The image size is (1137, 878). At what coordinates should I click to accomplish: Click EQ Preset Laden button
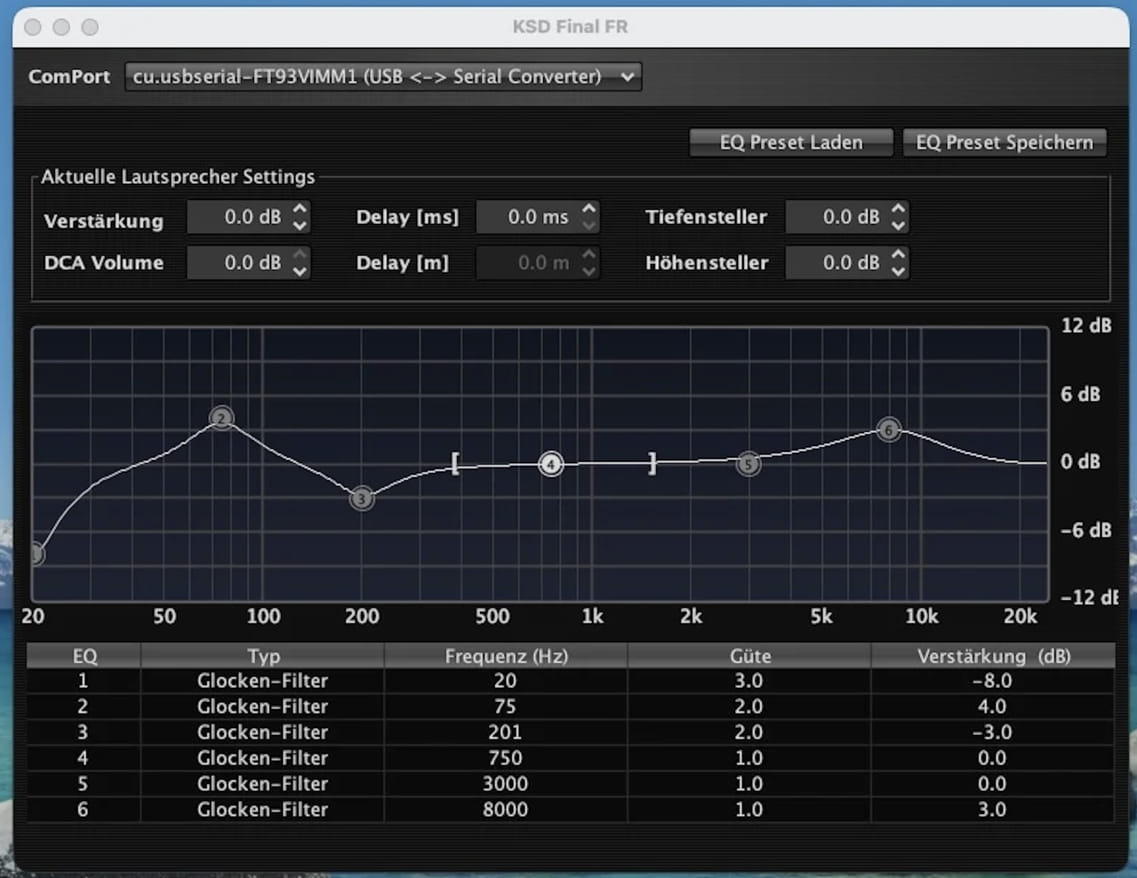click(791, 142)
